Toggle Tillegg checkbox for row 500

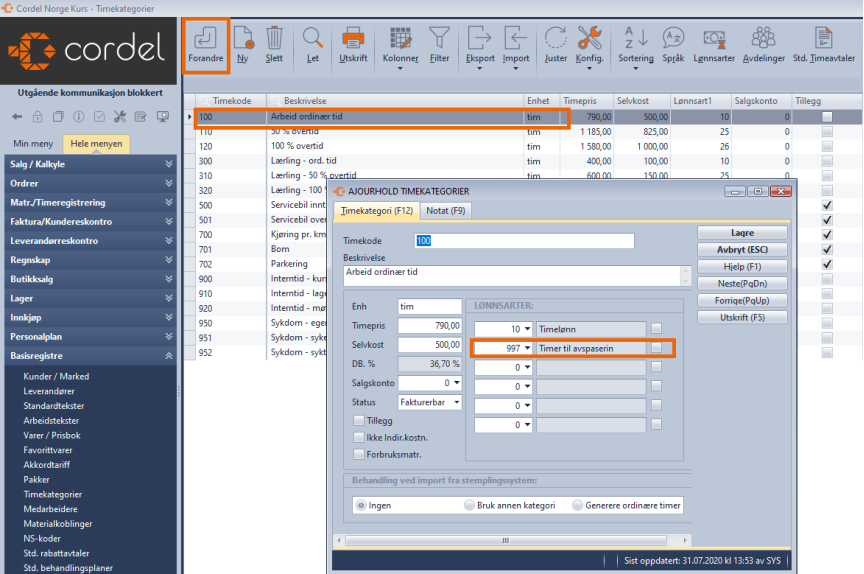pos(827,205)
